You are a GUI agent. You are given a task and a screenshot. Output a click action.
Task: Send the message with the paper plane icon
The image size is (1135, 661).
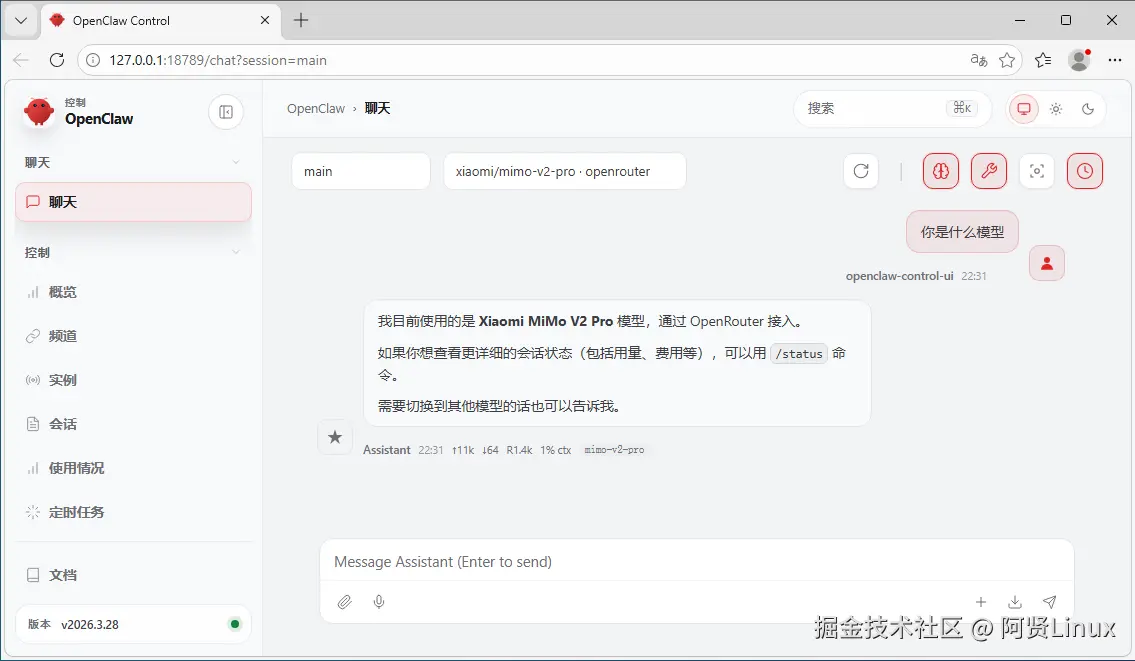pos(1049,602)
